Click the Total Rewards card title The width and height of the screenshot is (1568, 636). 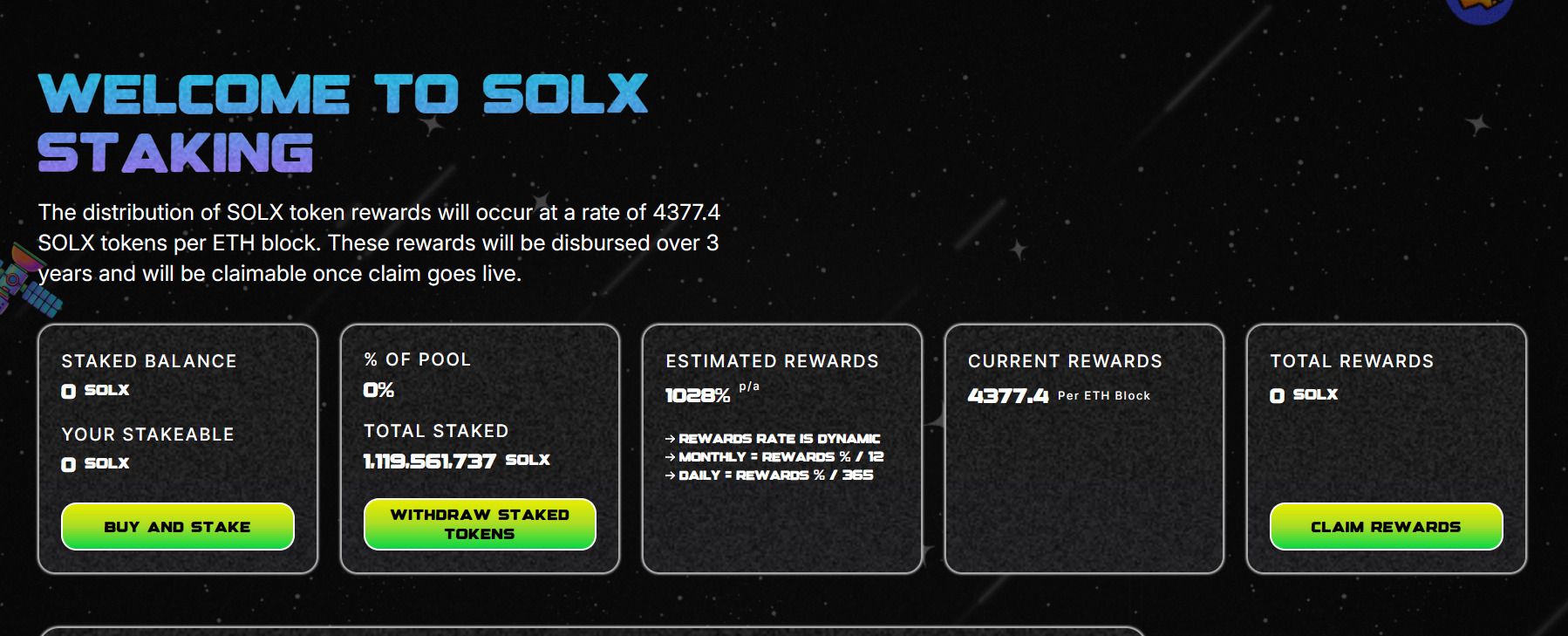(x=1352, y=361)
